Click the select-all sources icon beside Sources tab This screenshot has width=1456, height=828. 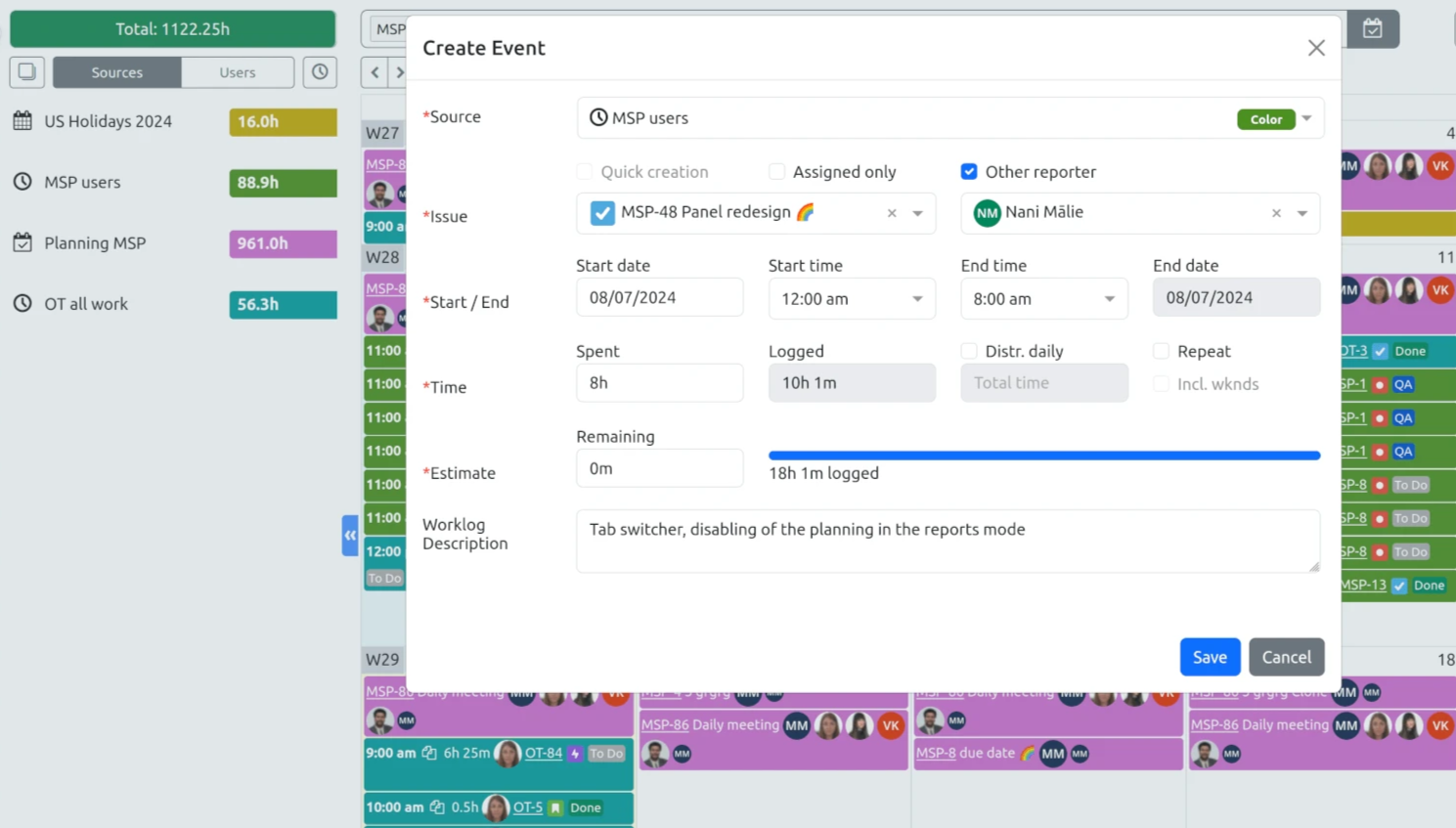click(26, 72)
